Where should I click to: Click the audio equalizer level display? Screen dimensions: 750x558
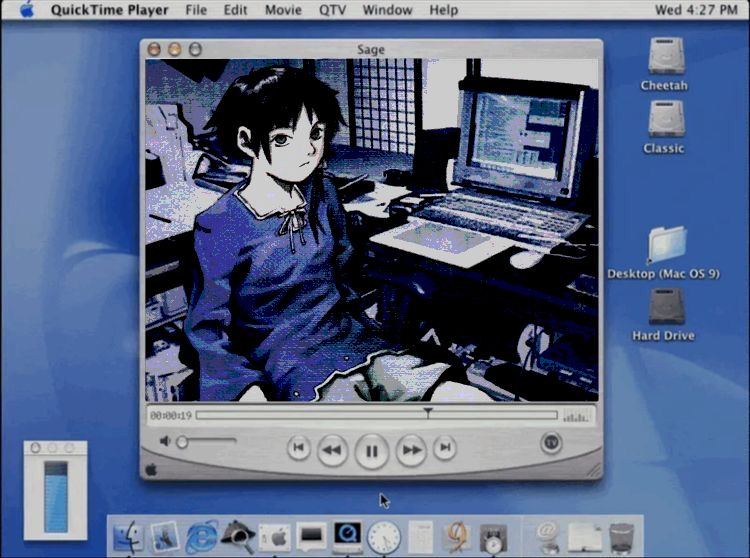[x=576, y=415]
